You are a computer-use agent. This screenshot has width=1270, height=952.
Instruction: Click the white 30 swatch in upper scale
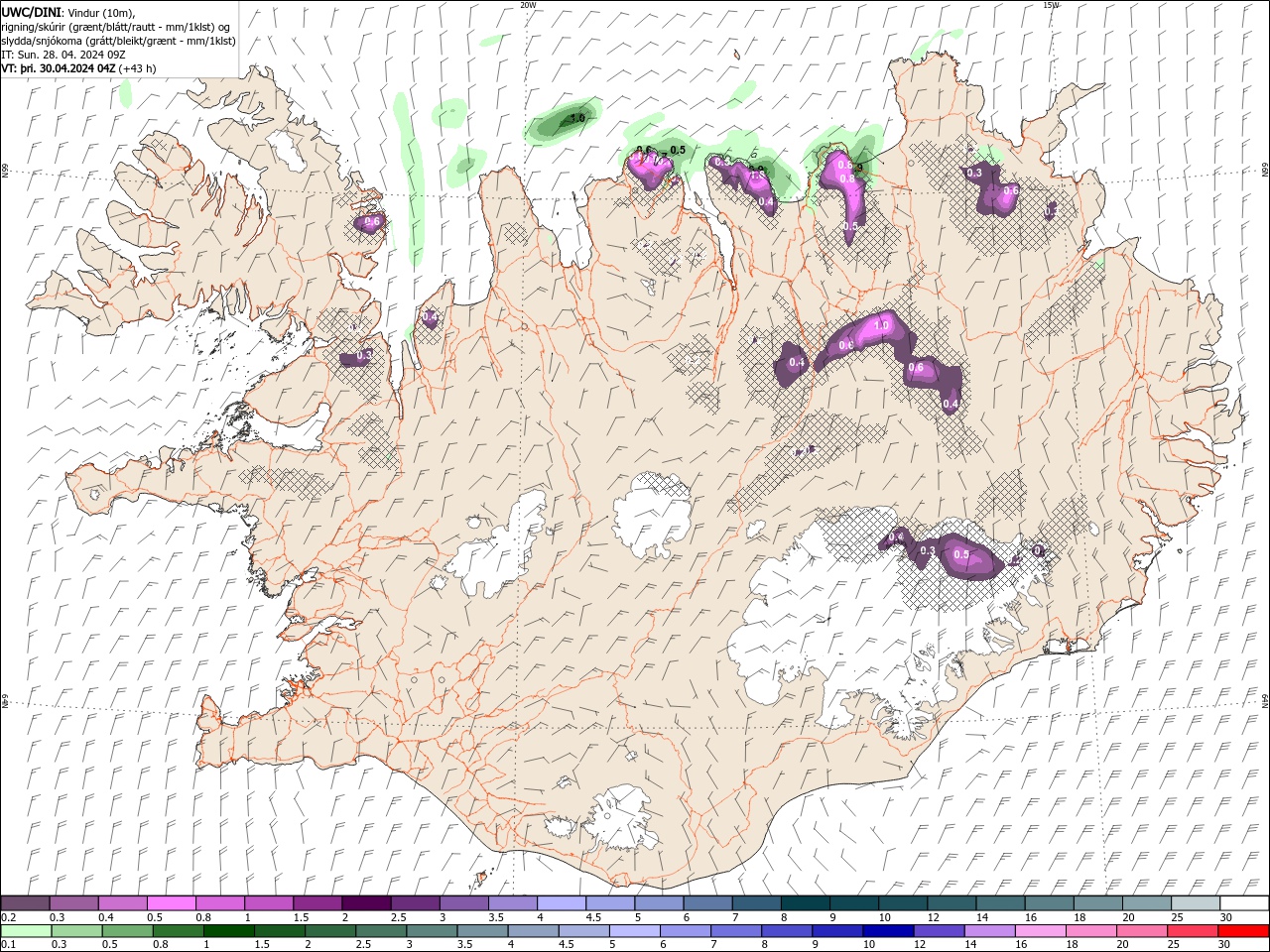point(1243,903)
